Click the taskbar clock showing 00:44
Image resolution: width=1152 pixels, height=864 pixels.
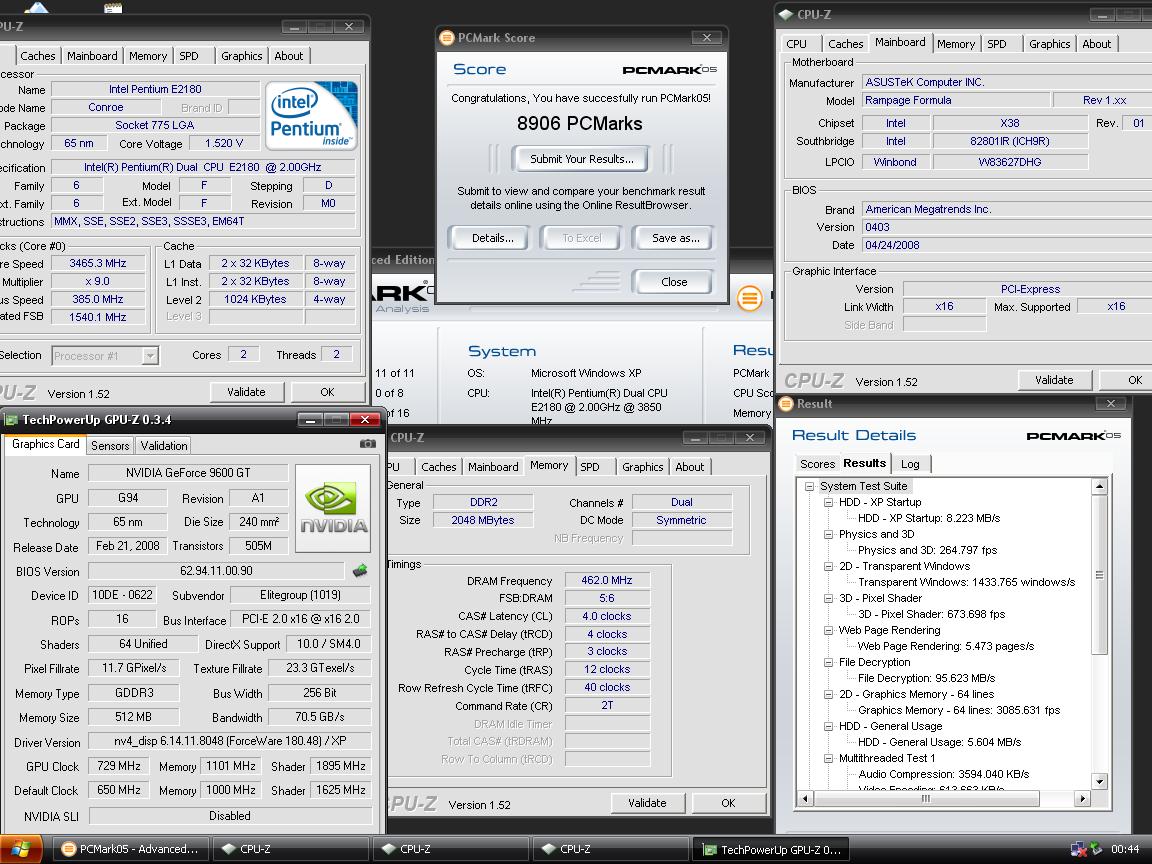(1124, 849)
